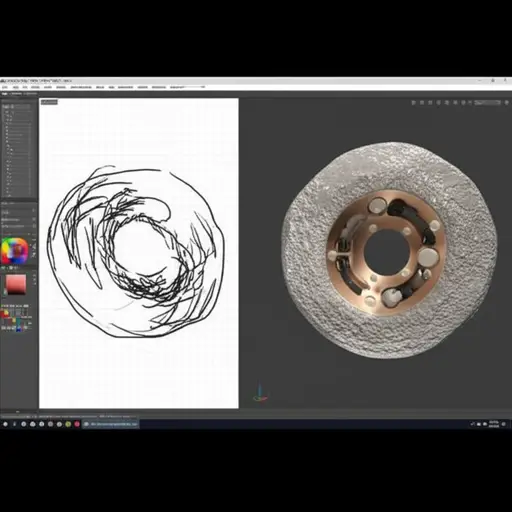Open the Windows Start button on taskbar
Image resolution: width=512 pixels, height=512 pixels.
tap(5, 424)
